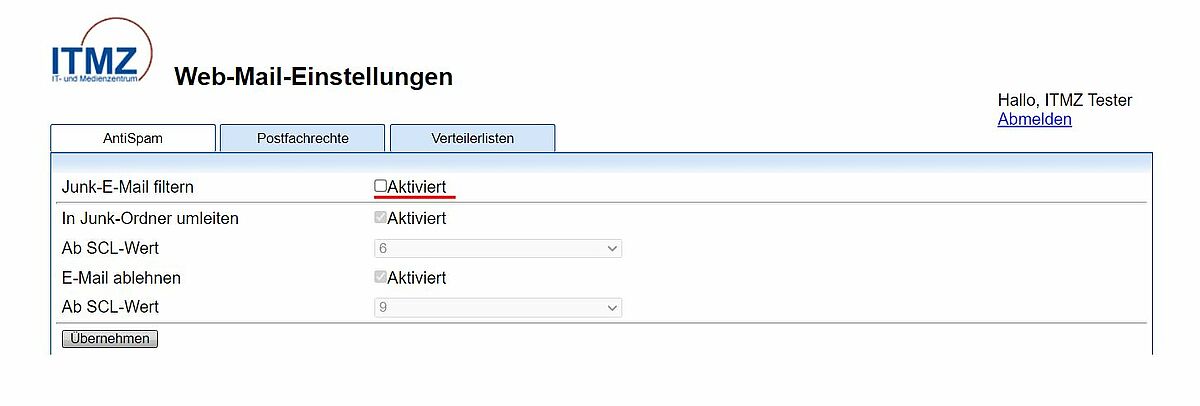This screenshot has width=1200, height=406.
Task: Click Aktiviert beside E-Mail ablehnen
Action: tap(416, 278)
